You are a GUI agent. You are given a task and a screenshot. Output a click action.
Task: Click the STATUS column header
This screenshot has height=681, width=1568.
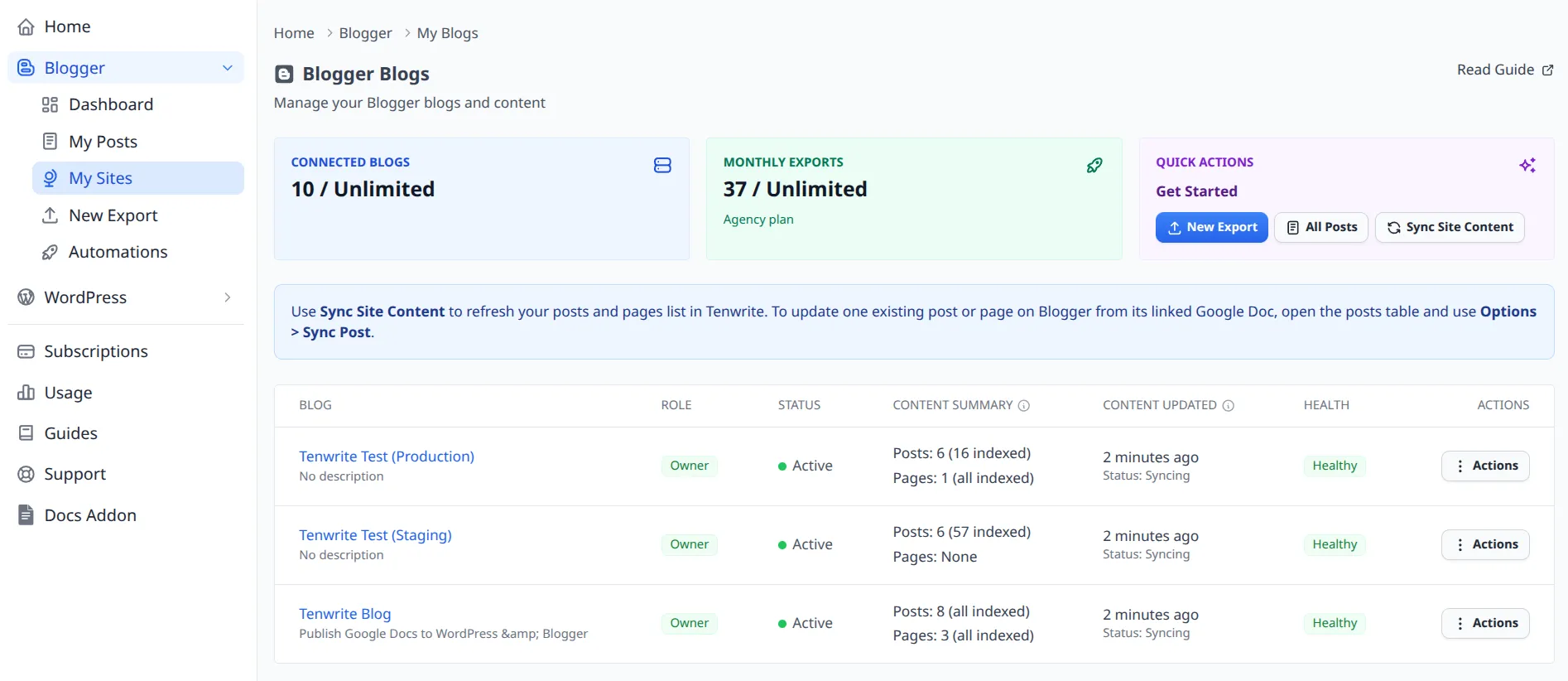tap(799, 405)
